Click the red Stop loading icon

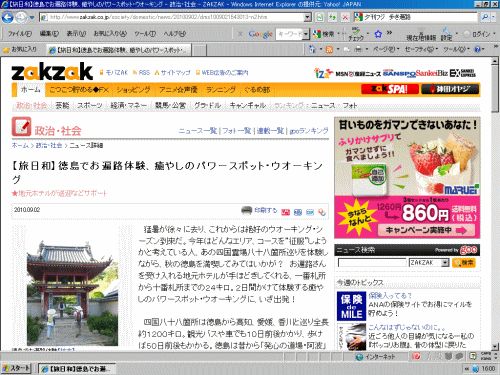[345, 17]
